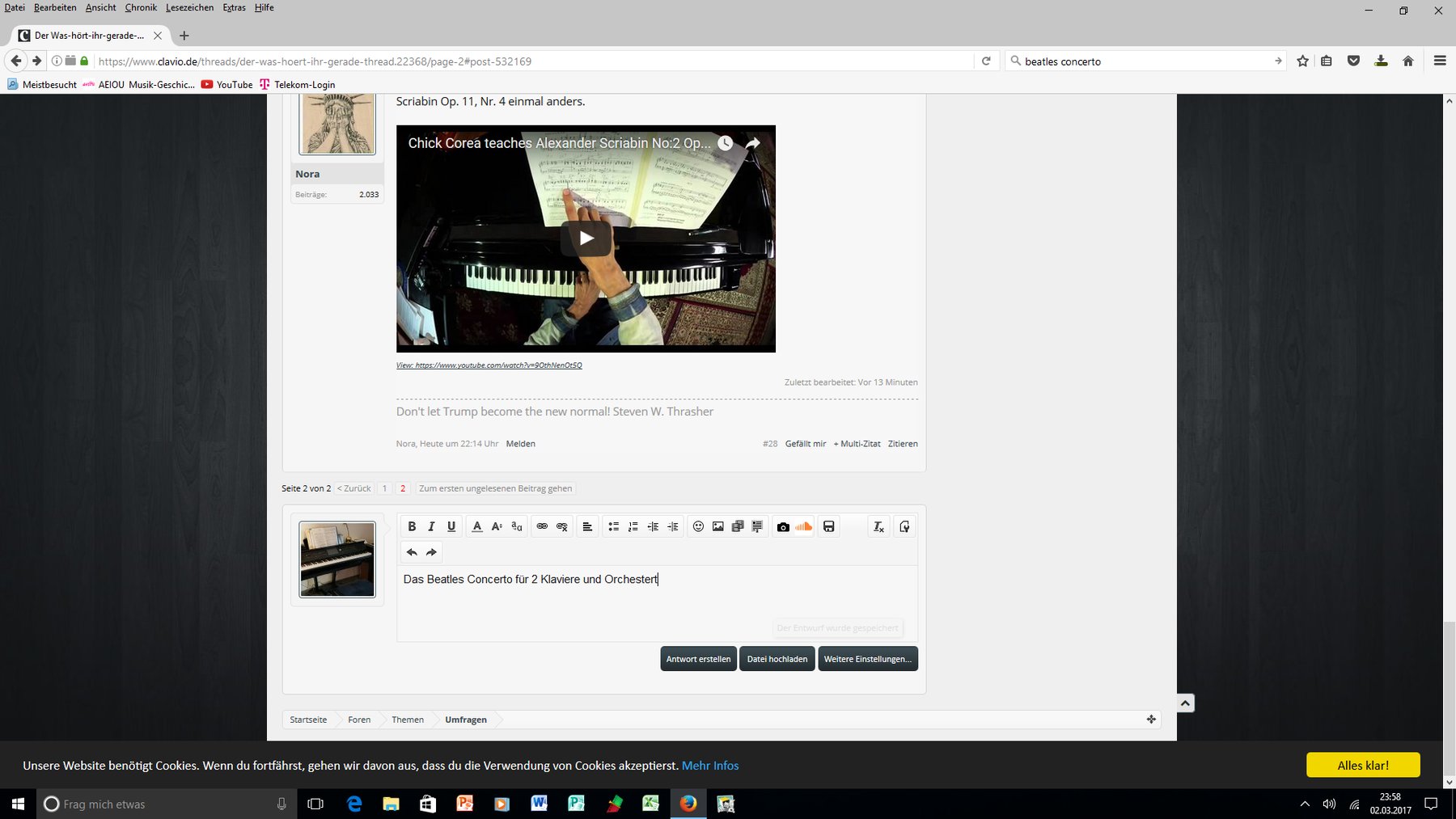
Task: Open Datei menu
Action: pos(15,7)
